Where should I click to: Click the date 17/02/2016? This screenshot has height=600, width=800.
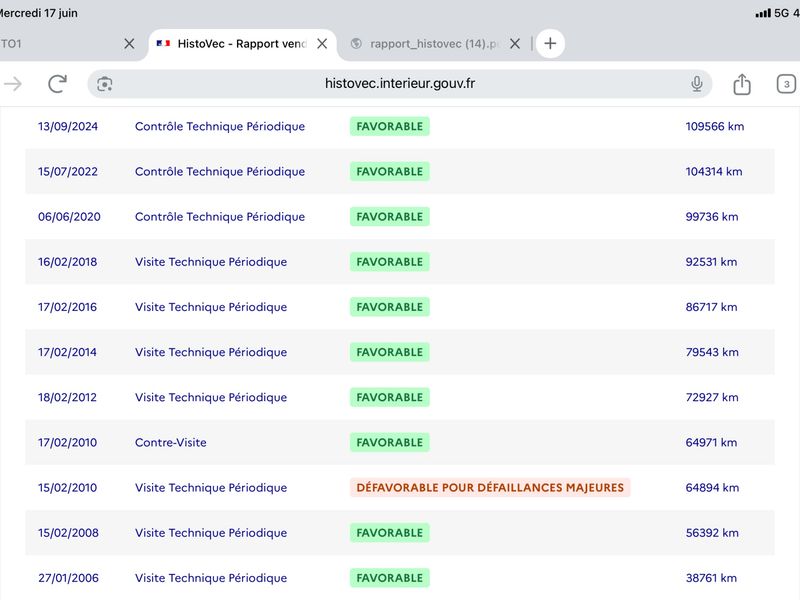point(67,307)
